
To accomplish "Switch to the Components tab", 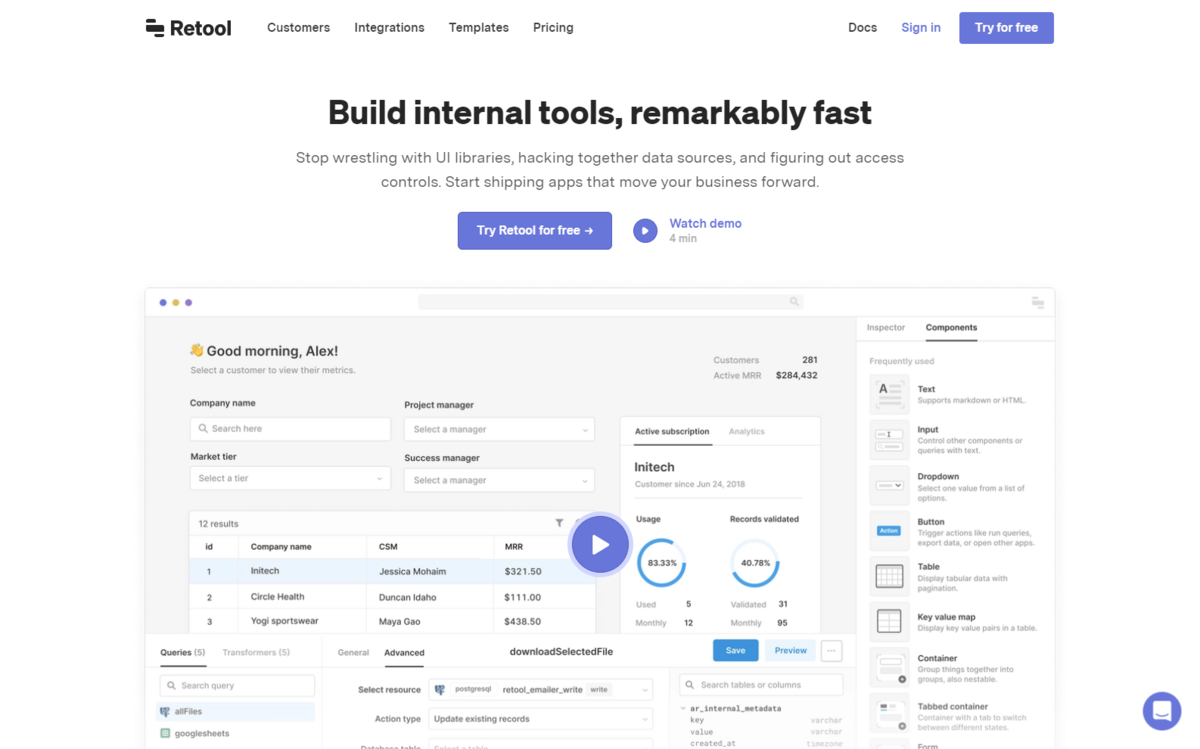I will pyautogui.click(x=951, y=328).
